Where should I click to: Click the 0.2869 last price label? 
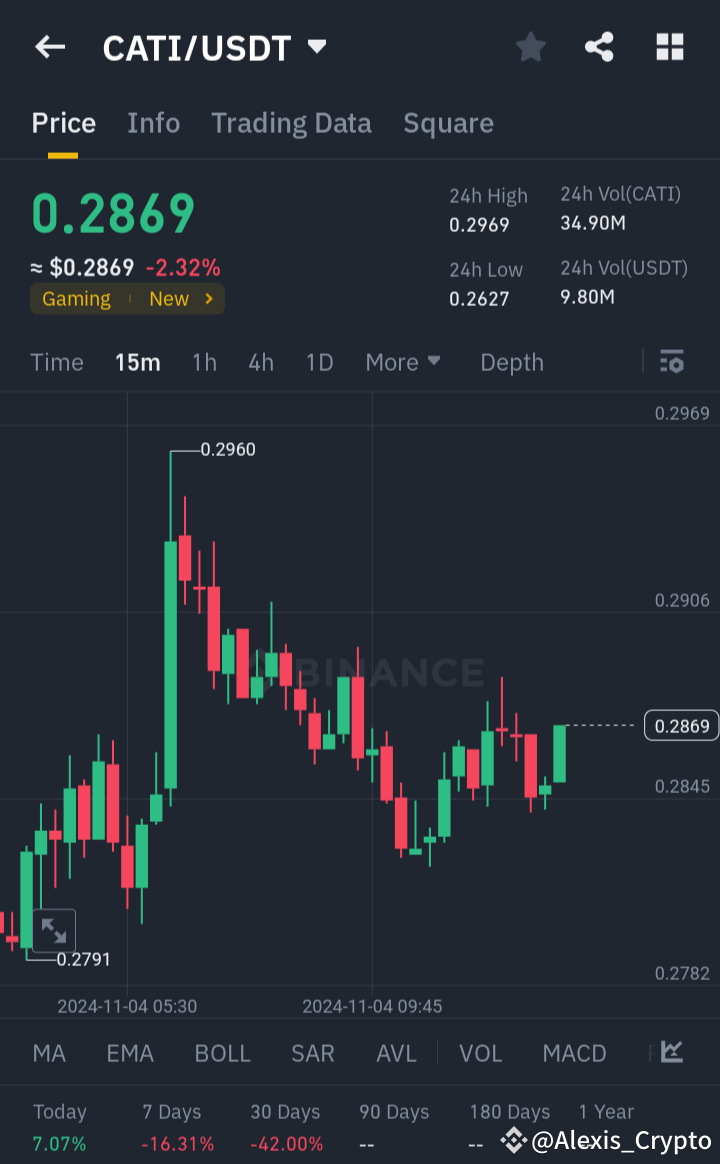[681, 725]
